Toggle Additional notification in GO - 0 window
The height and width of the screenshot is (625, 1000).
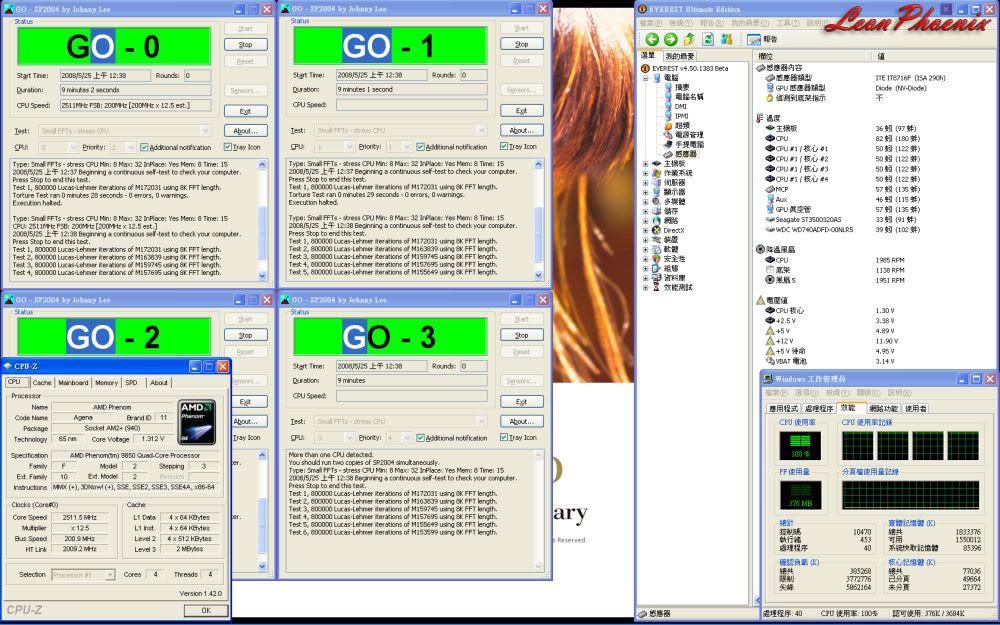(x=143, y=147)
